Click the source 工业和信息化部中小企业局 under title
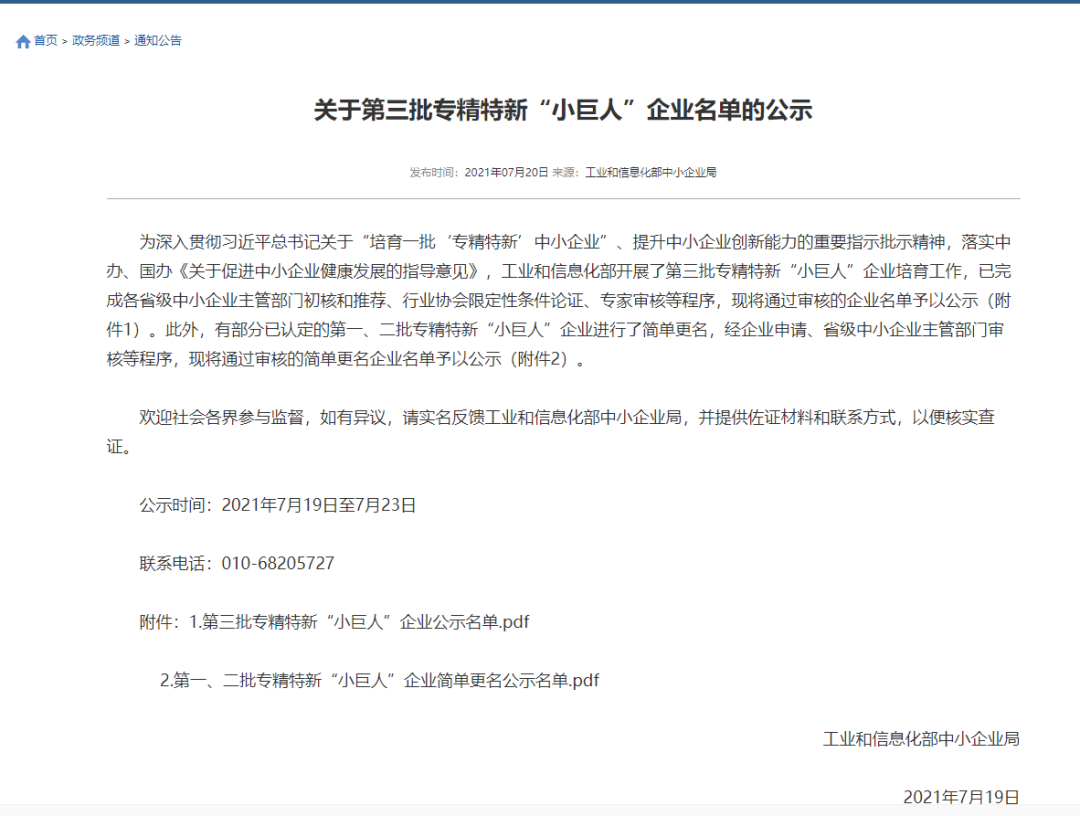Screen dimensions: 1080x816 click(x=650, y=172)
